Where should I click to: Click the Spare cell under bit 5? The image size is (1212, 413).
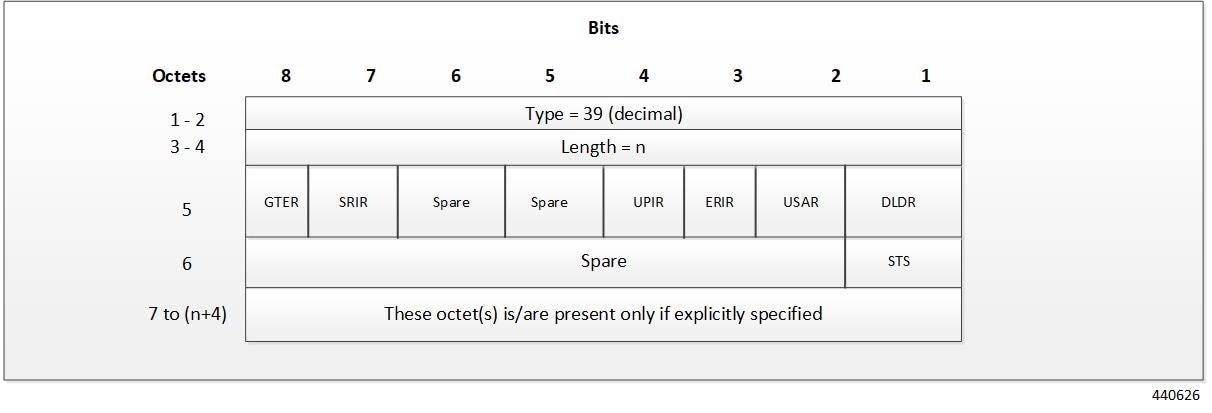554,202
